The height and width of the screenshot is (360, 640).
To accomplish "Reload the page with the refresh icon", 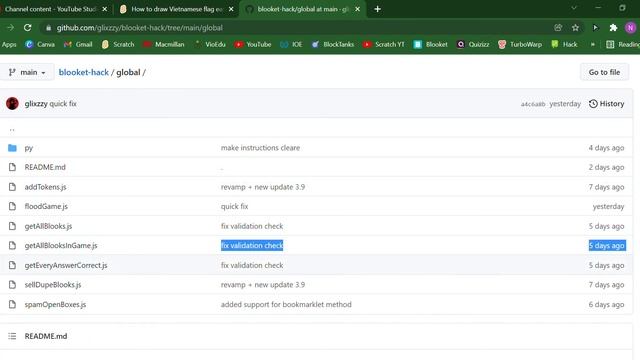I will coord(27,28).
